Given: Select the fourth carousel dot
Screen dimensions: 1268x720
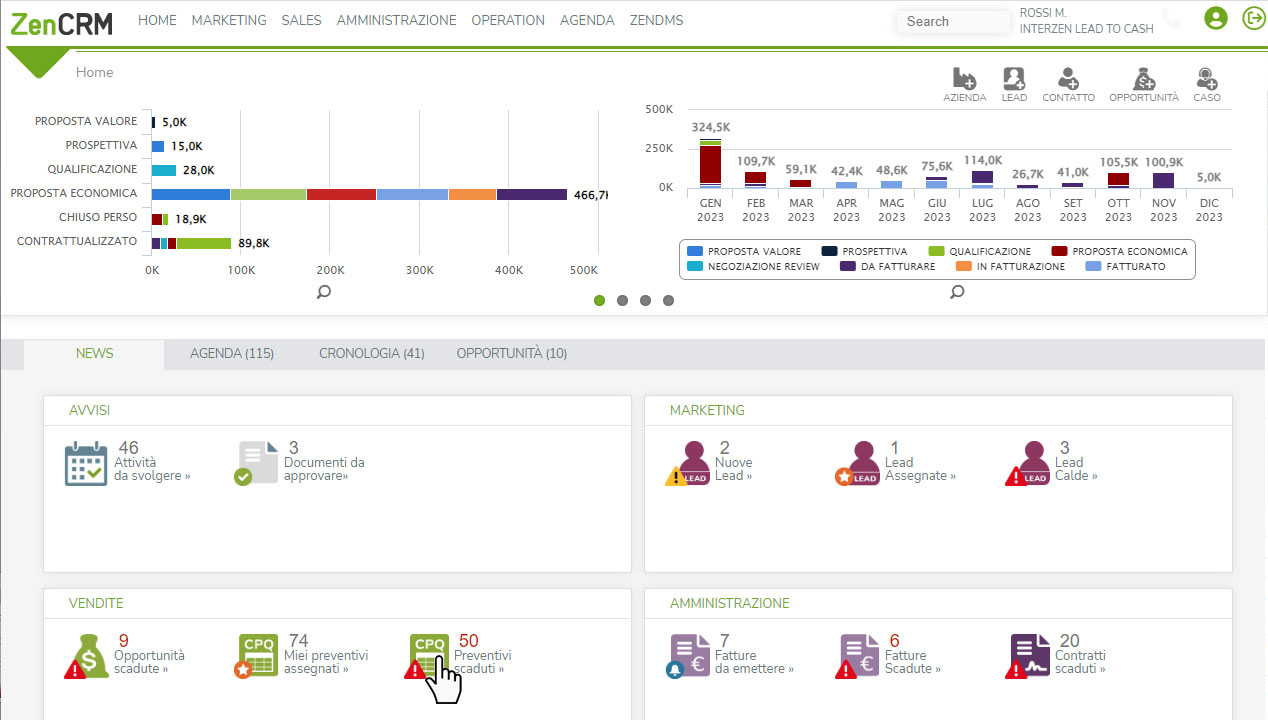Looking at the screenshot, I should [668, 300].
